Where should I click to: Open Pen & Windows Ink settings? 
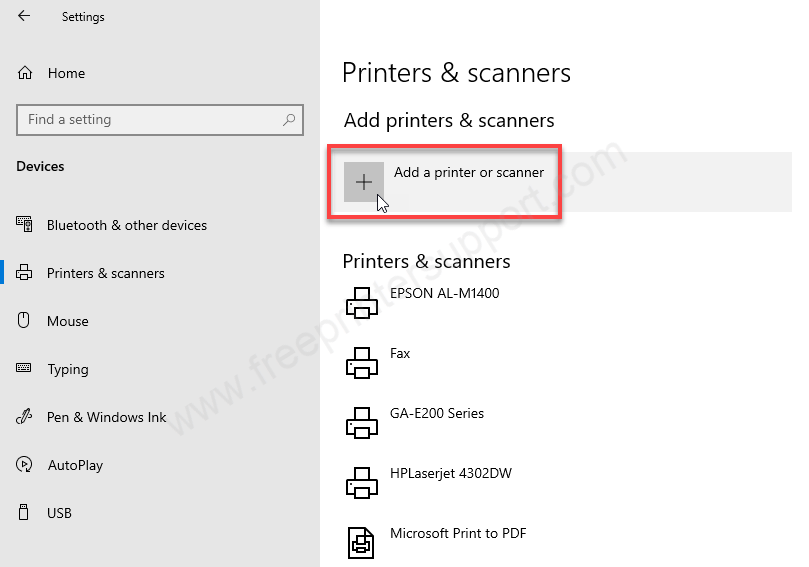(106, 417)
